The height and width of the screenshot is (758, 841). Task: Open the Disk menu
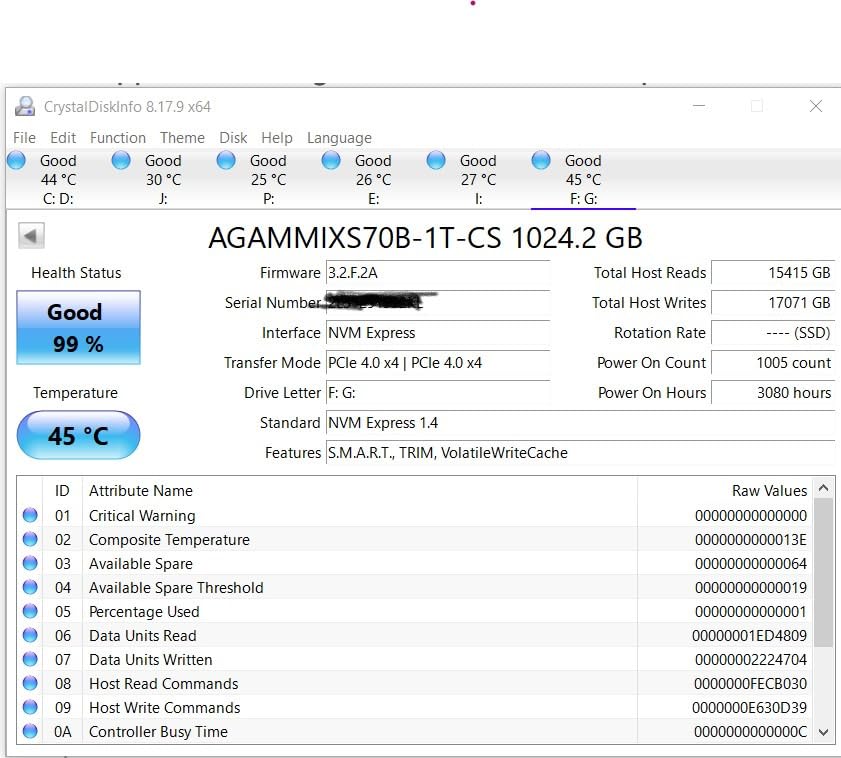[x=233, y=138]
